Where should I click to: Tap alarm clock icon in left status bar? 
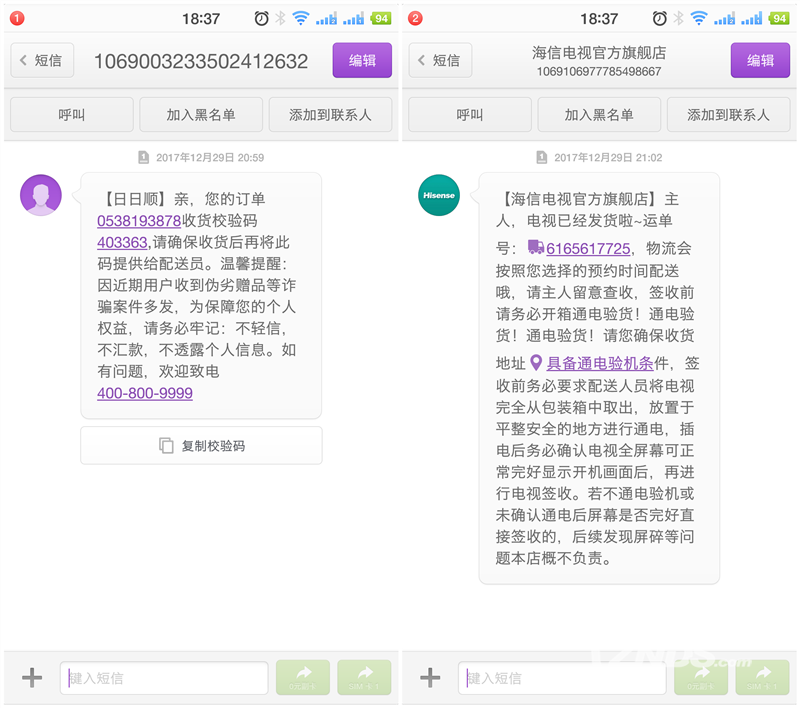[262, 19]
